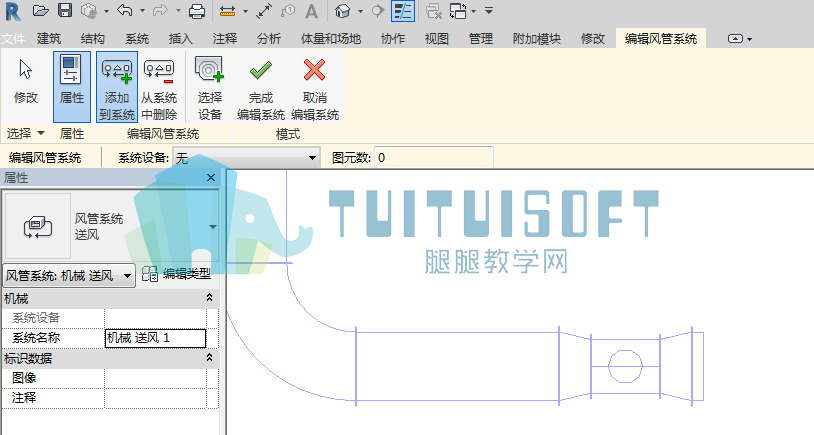Click 完成编辑系统 green checkmark
The height and width of the screenshot is (435, 814).
pos(261,87)
